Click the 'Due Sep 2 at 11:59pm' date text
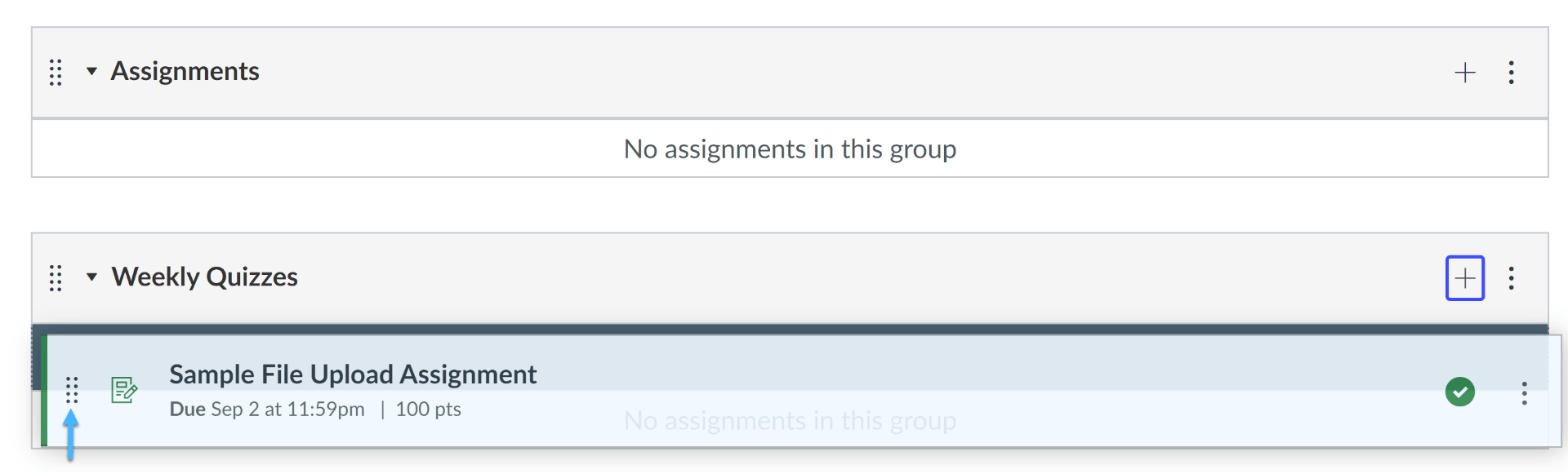This screenshot has height=474, width=1568. (266, 409)
